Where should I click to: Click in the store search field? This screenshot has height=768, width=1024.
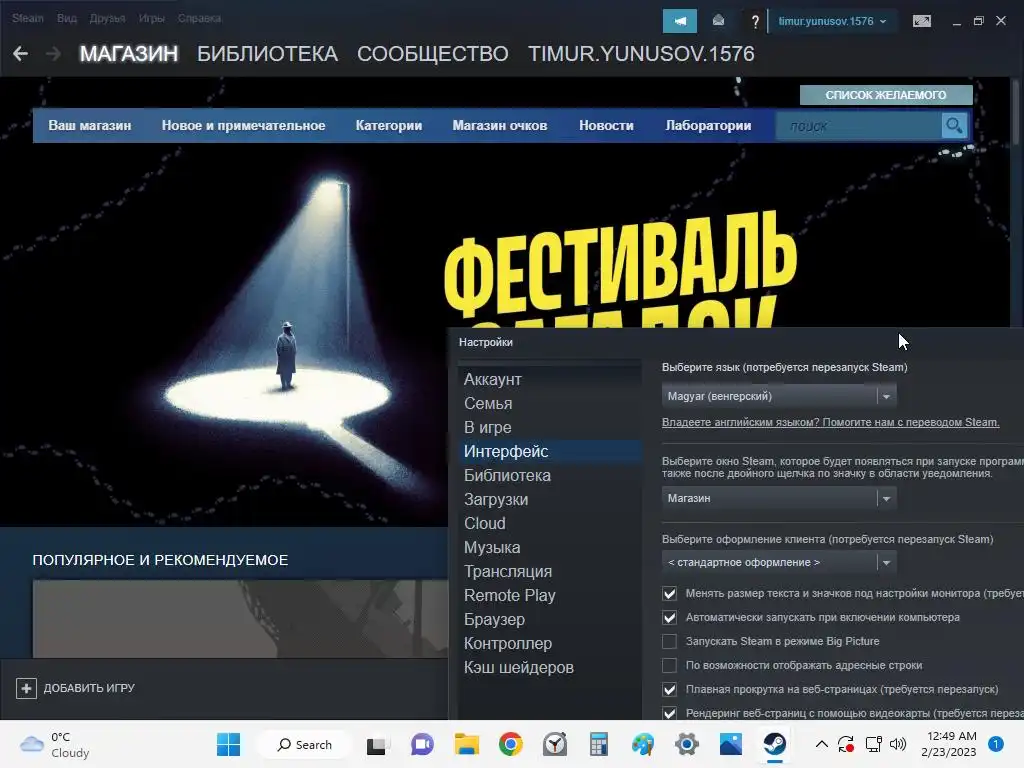point(858,125)
